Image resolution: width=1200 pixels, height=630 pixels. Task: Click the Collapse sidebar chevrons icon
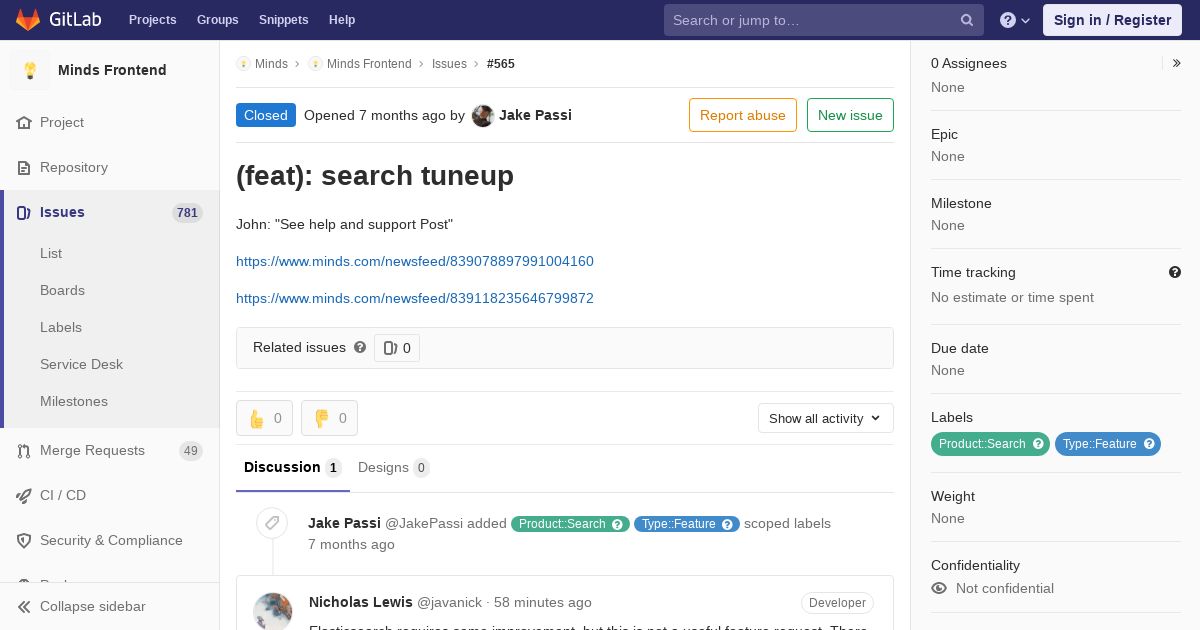point(24,606)
